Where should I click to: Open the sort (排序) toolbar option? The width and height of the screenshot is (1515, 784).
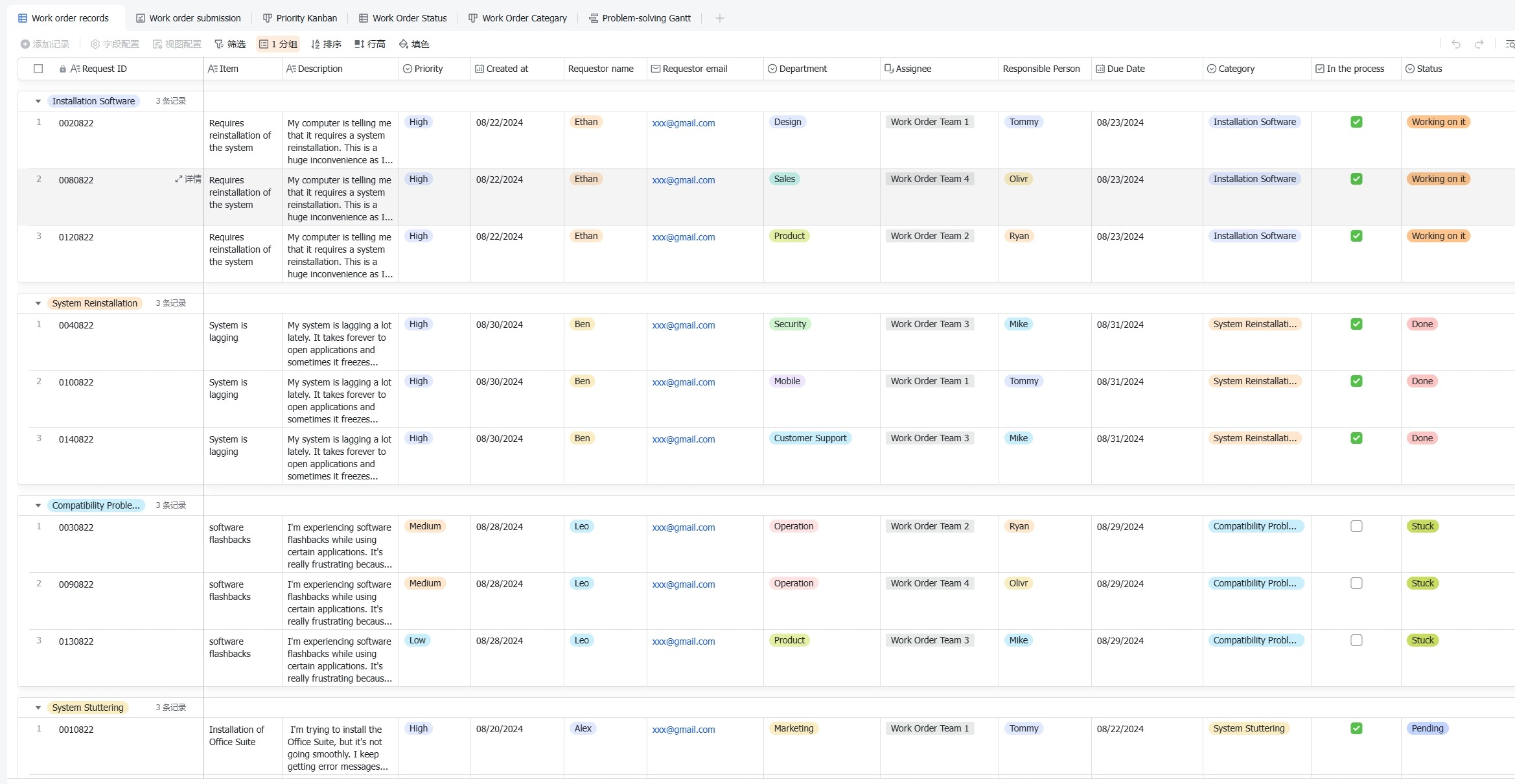pos(326,44)
